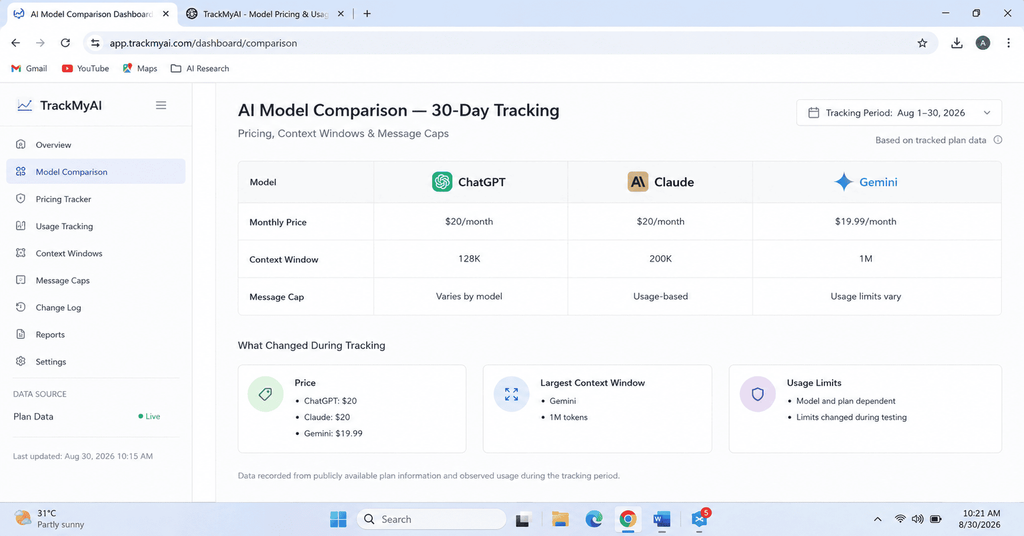Click the Settings gear icon in sidebar
This screenshot has width=1024, height=536.
(21, 361)
